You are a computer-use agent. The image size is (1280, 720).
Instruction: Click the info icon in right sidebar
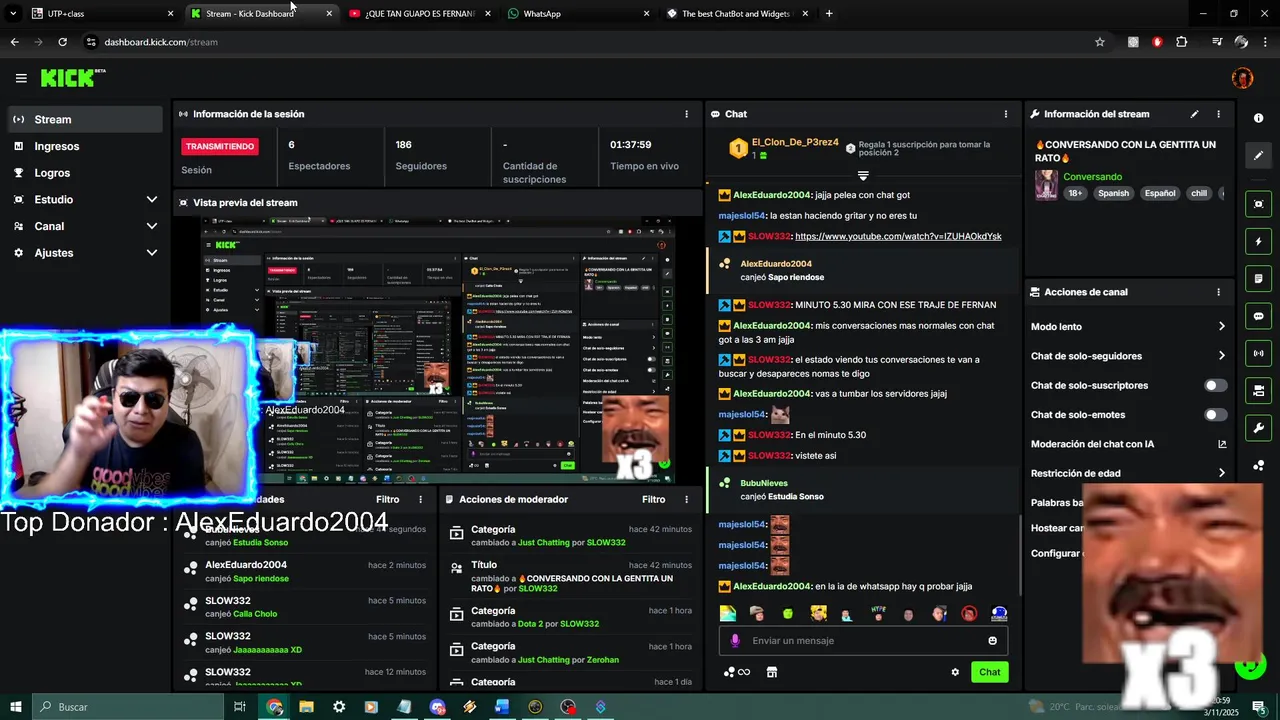(1258, 118)
